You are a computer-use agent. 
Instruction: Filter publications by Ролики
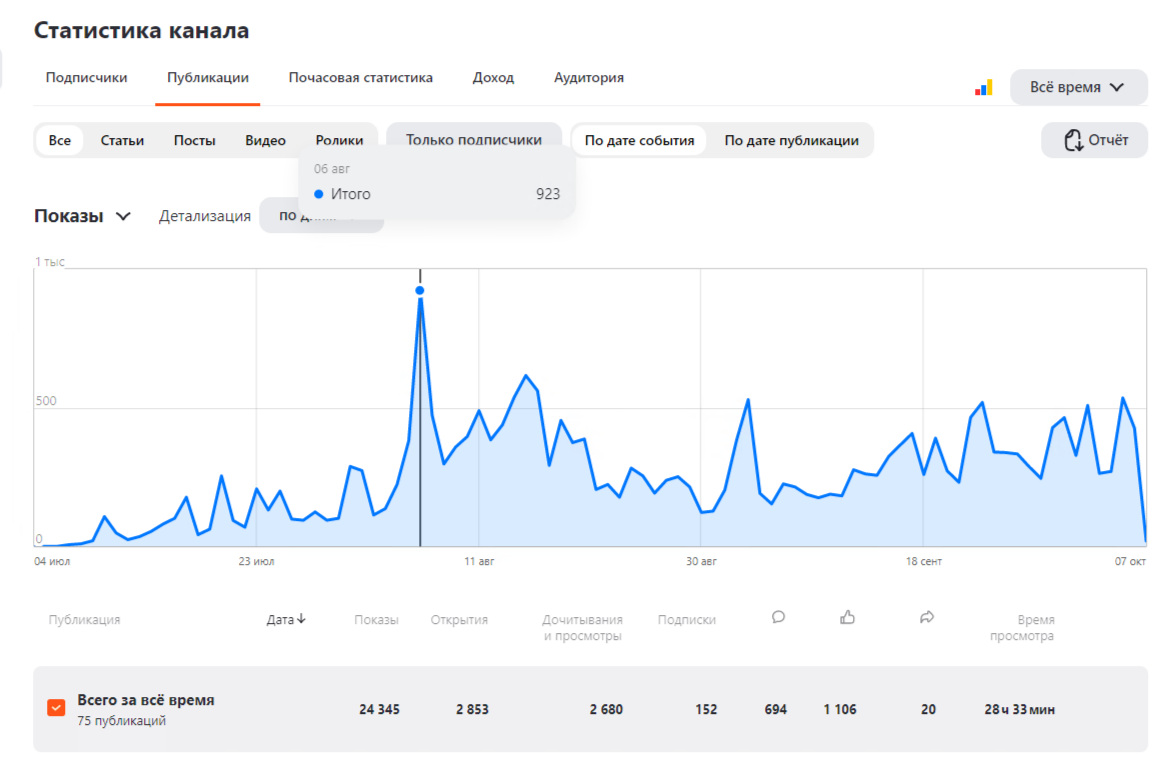pyautogui.click(x=339, y=140)
